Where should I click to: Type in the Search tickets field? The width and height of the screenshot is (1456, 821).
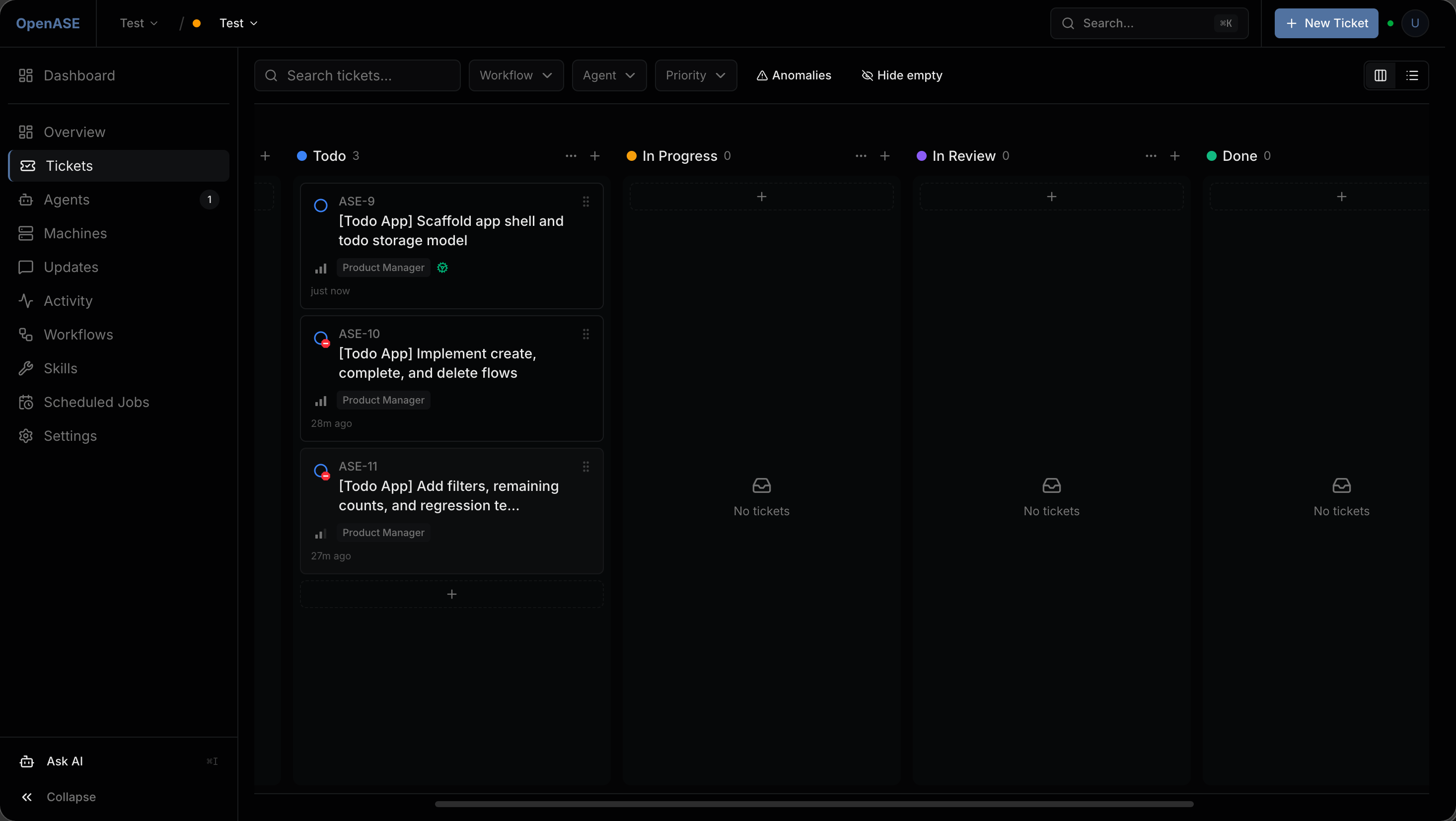[357, 75]
